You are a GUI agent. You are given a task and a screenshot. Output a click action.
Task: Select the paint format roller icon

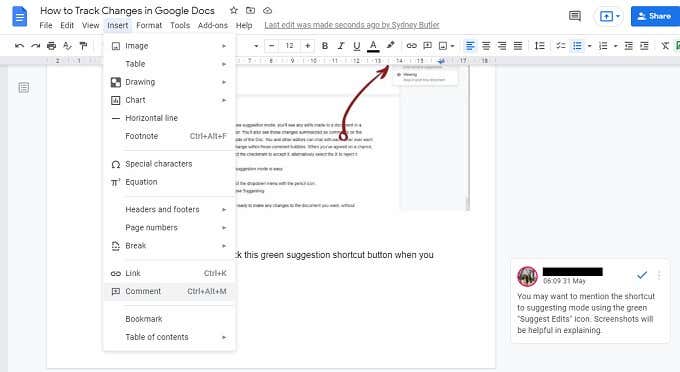pos(84,46)
